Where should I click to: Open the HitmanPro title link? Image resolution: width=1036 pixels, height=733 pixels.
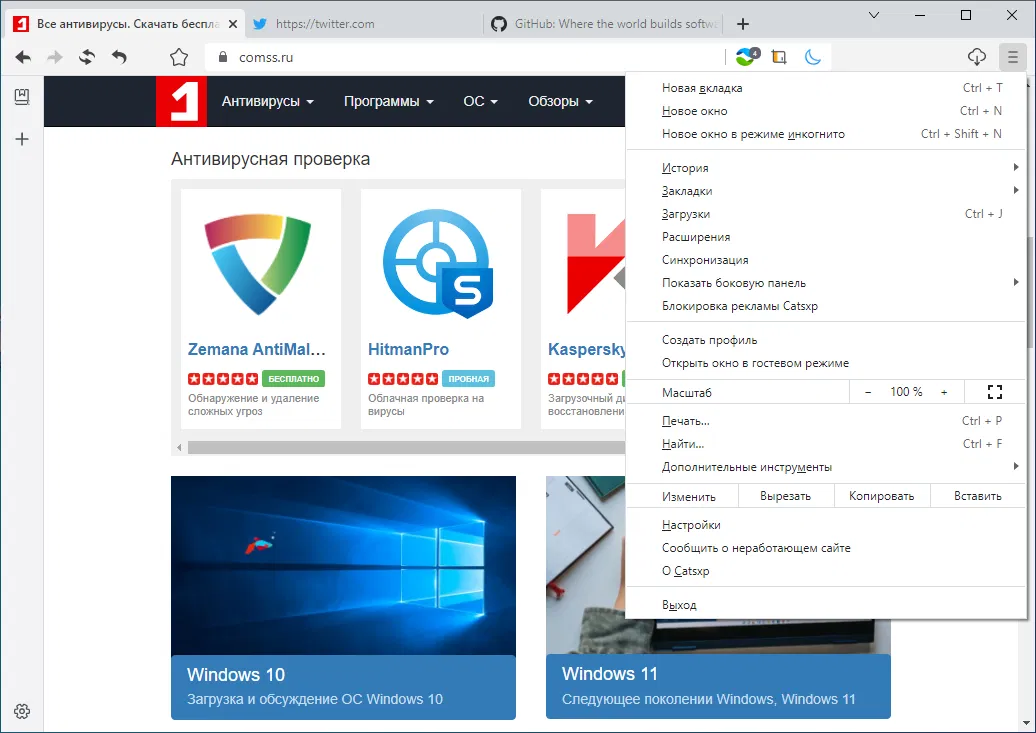pyautogui.click(x=408, y=349)
